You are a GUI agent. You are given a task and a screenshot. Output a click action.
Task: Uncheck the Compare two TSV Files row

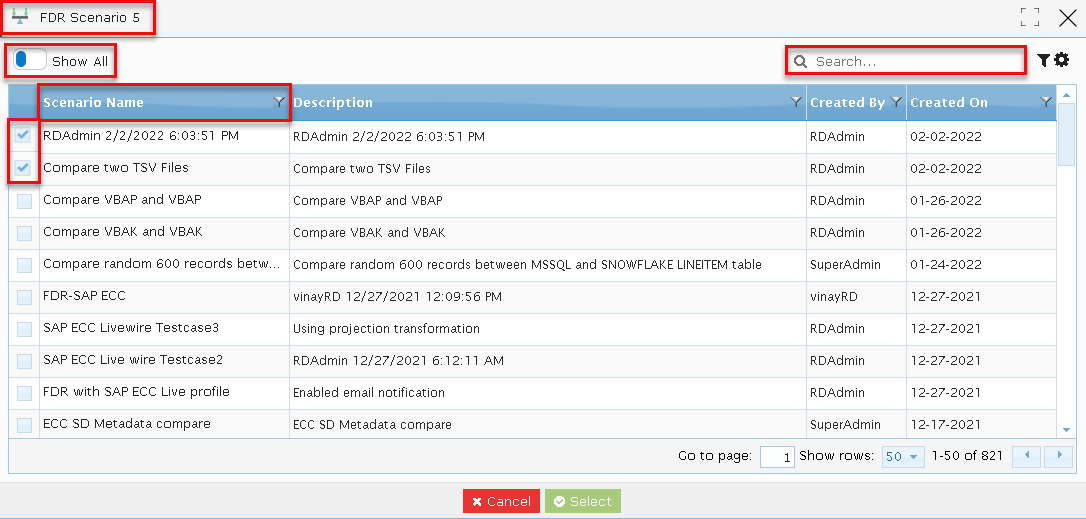pos(24,168)
